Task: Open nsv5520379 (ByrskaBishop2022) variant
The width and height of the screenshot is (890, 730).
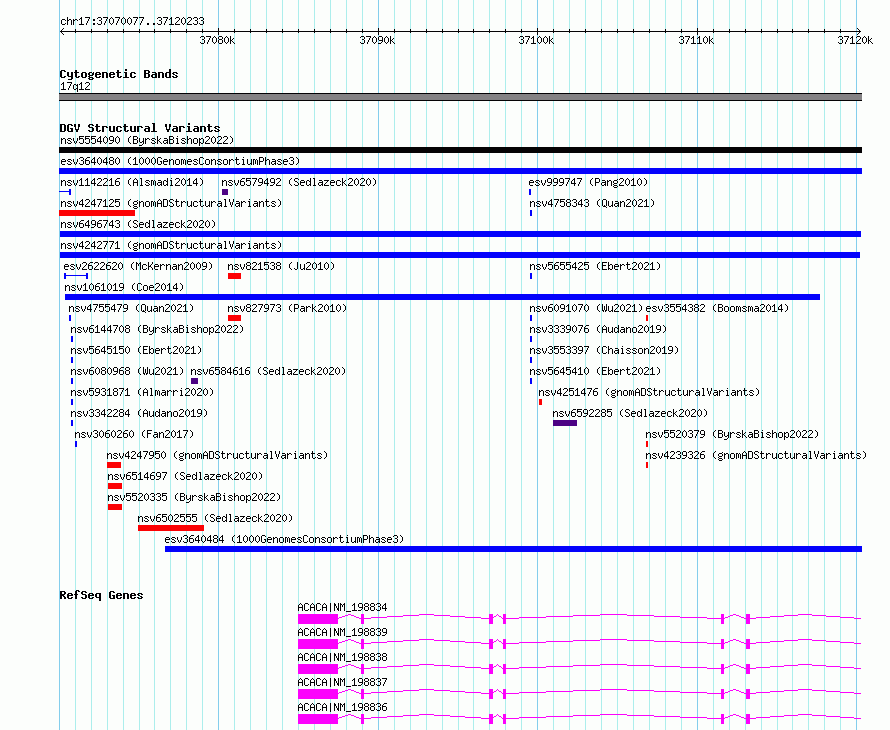Action: click(x=732, y=434)
